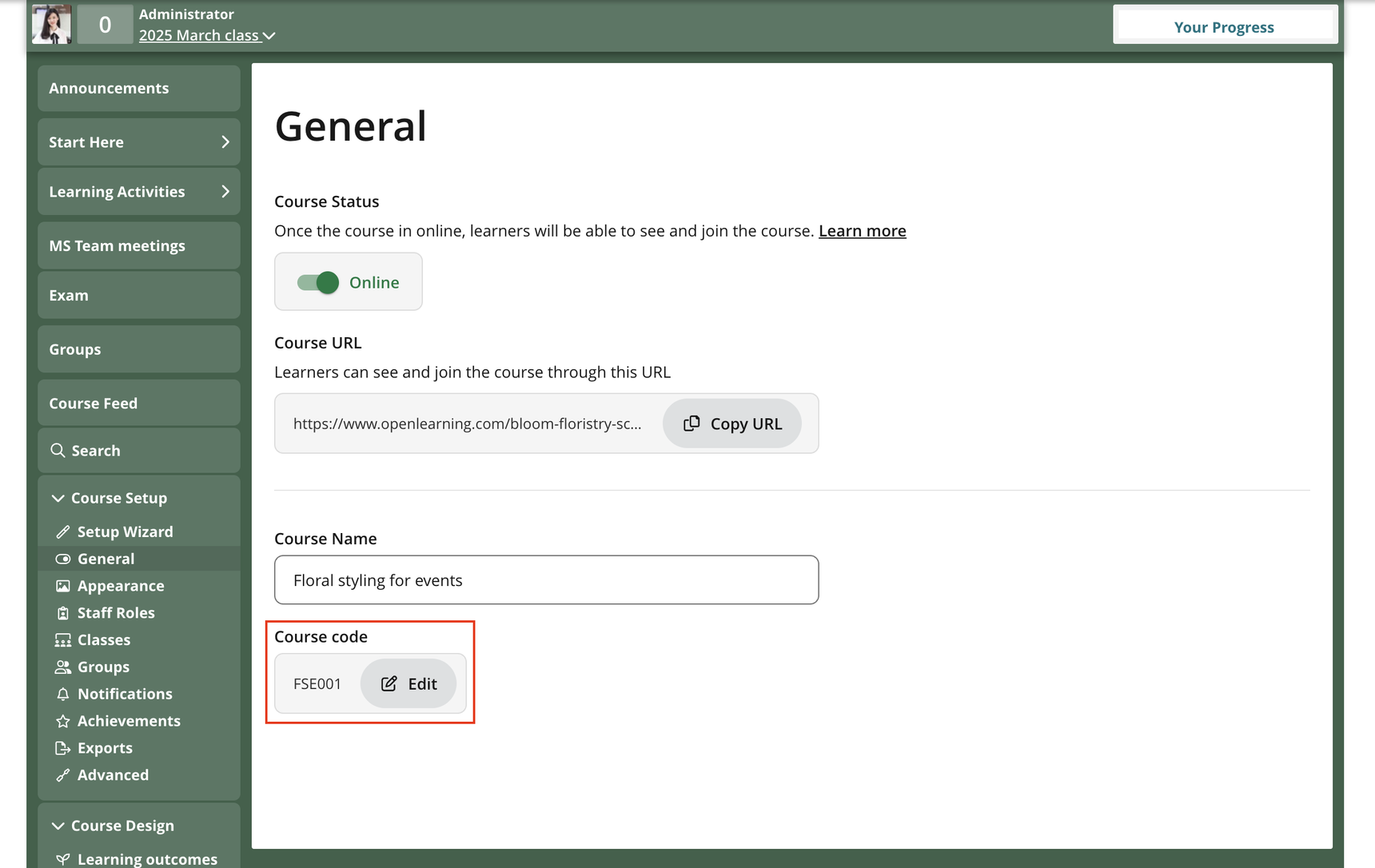Click the Achievements star icon
This screenshot has height=868, width=1375.
[63, 721]
